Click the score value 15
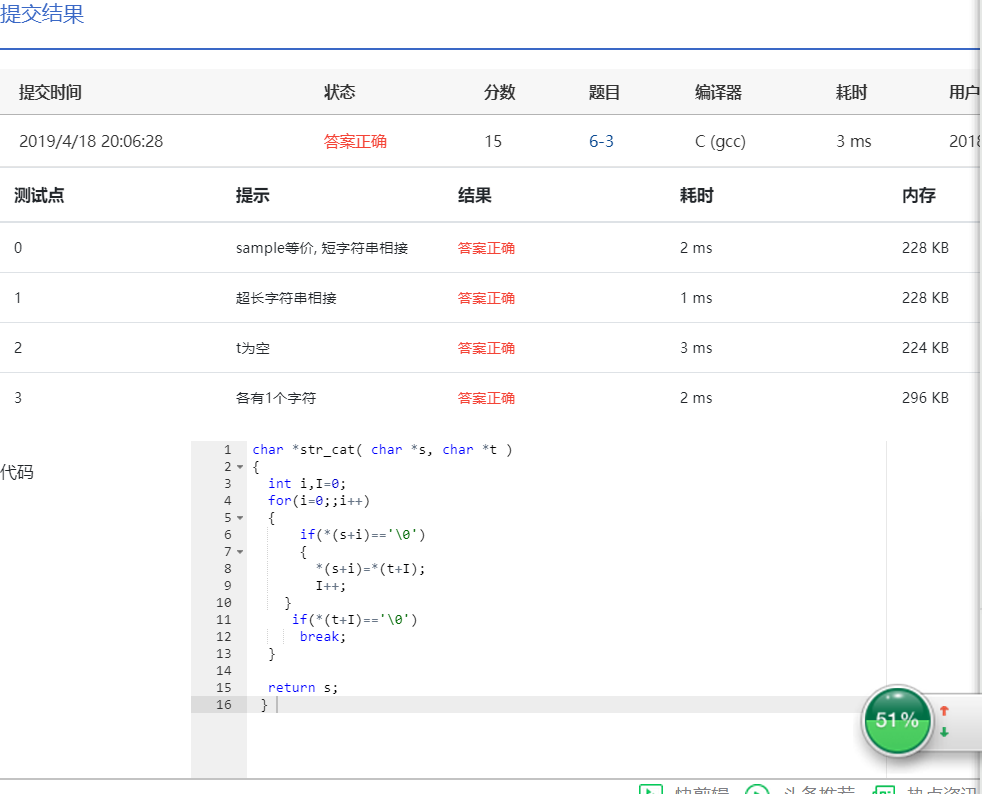This screenshot has height=794, width=982. coord(493,142)
